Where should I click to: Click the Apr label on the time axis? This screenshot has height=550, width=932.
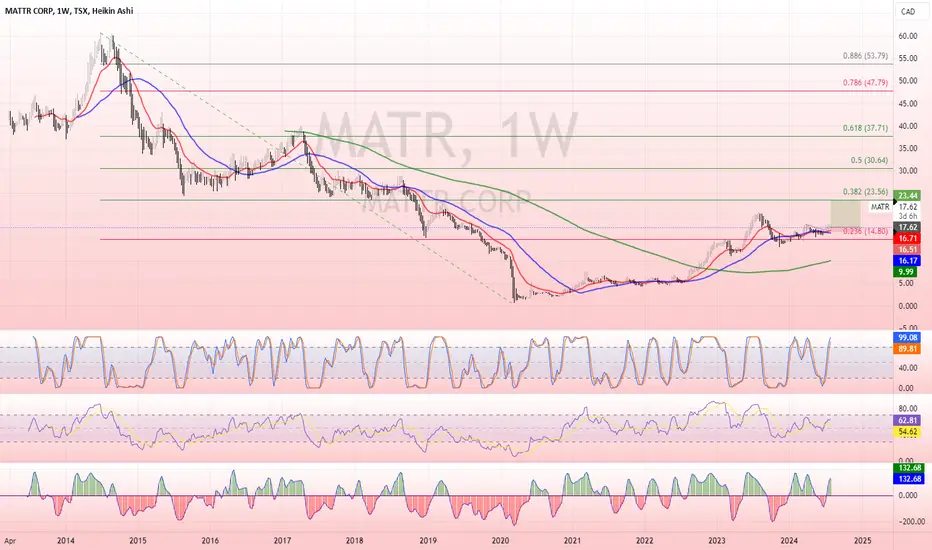[10, 540]
